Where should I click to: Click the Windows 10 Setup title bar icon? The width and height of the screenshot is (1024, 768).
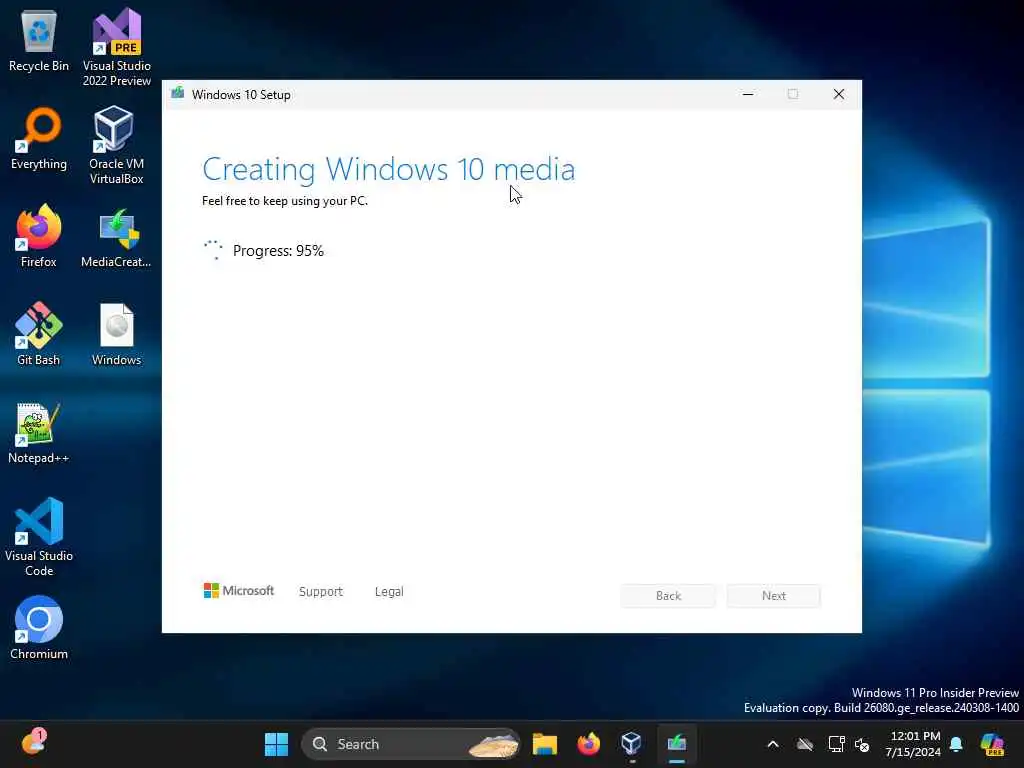click(x=178, y=94)
